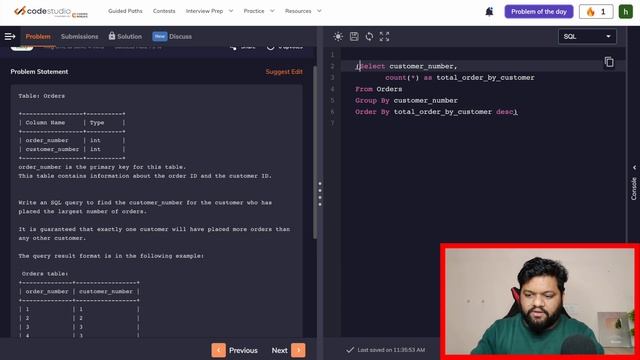Open the notifications bell

[x=489, y=11]
